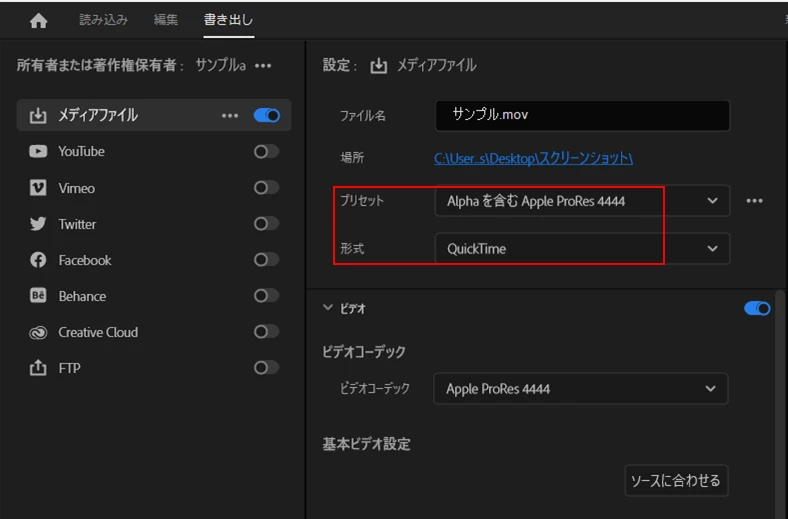
Task: Click the Creative Cloud icon
Action: pos(38,332)
